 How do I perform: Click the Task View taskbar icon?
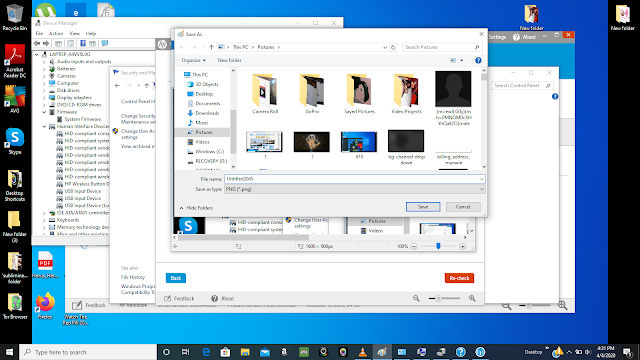185,352
